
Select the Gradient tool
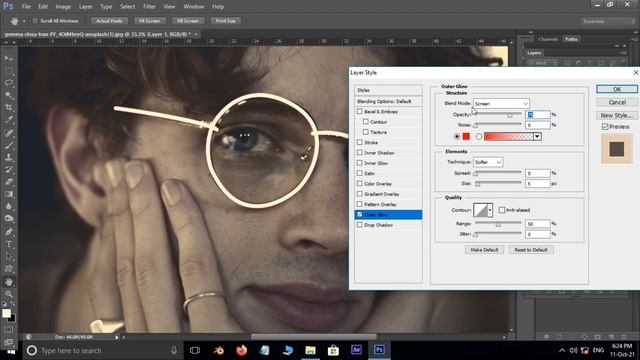pyautogui.click(x=9, y=194)
